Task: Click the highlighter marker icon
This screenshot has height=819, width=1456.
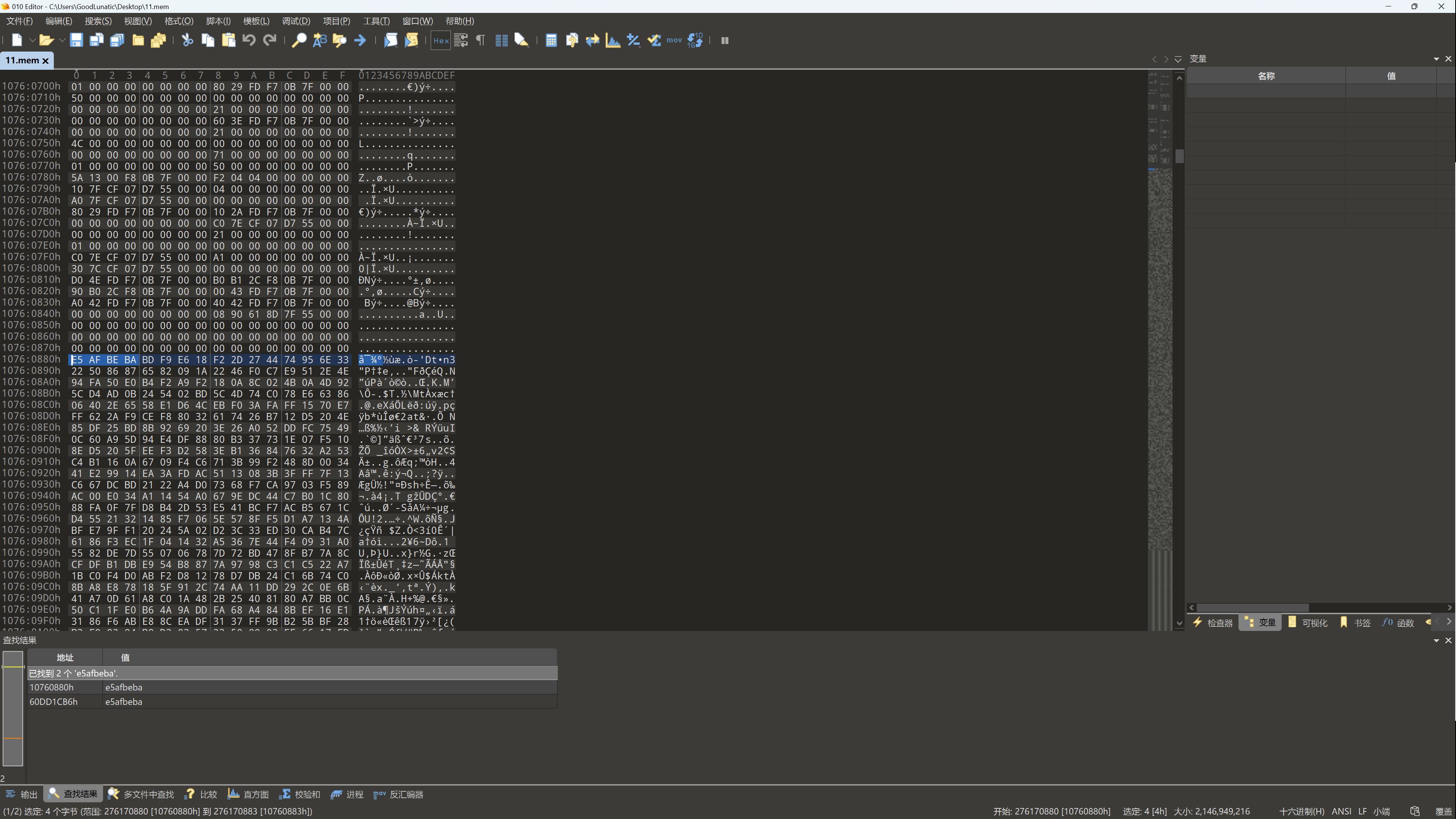Action: (522, 40)
